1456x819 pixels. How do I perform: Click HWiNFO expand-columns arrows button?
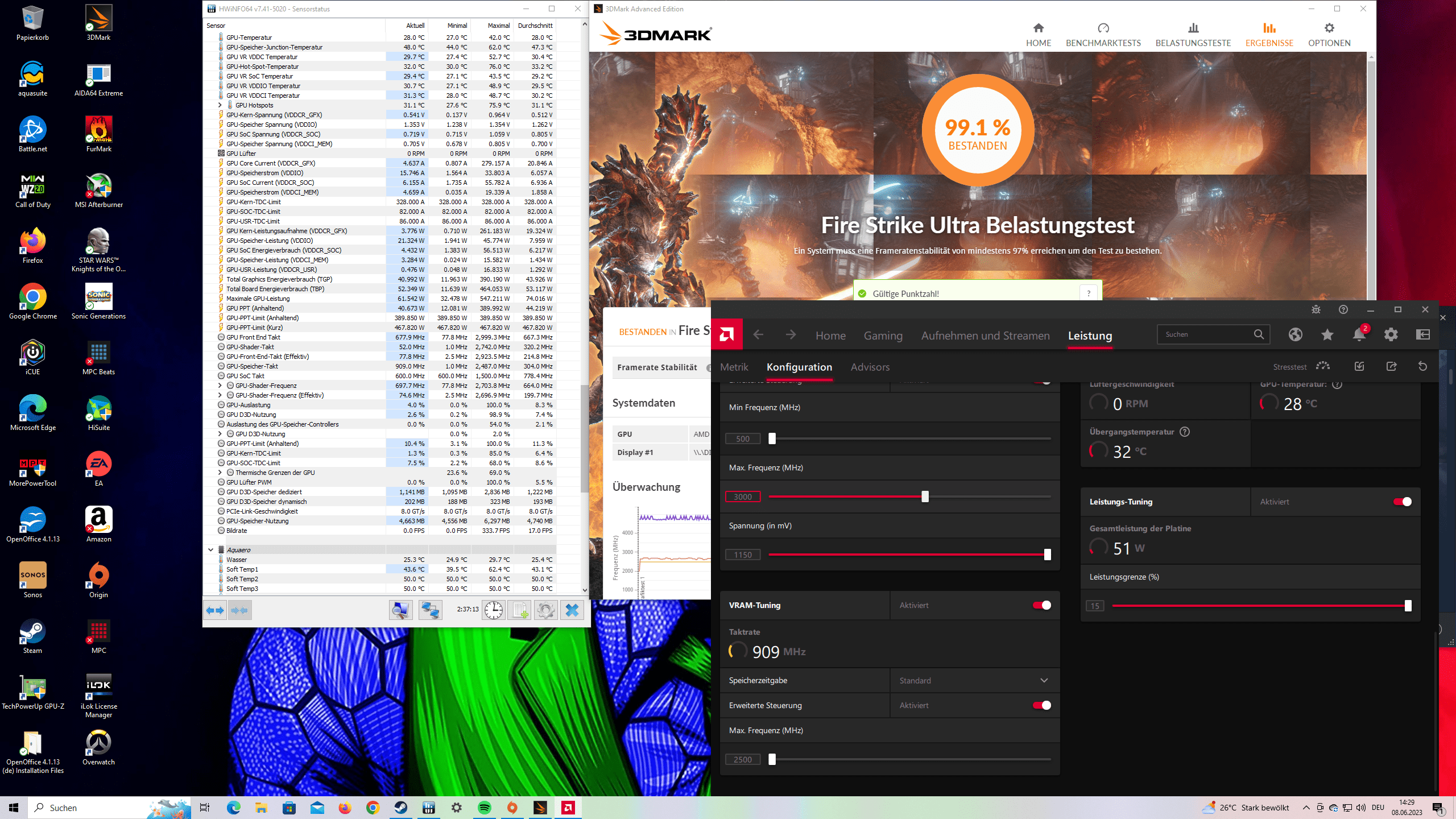pyautogui.click(x=215, y=610)
